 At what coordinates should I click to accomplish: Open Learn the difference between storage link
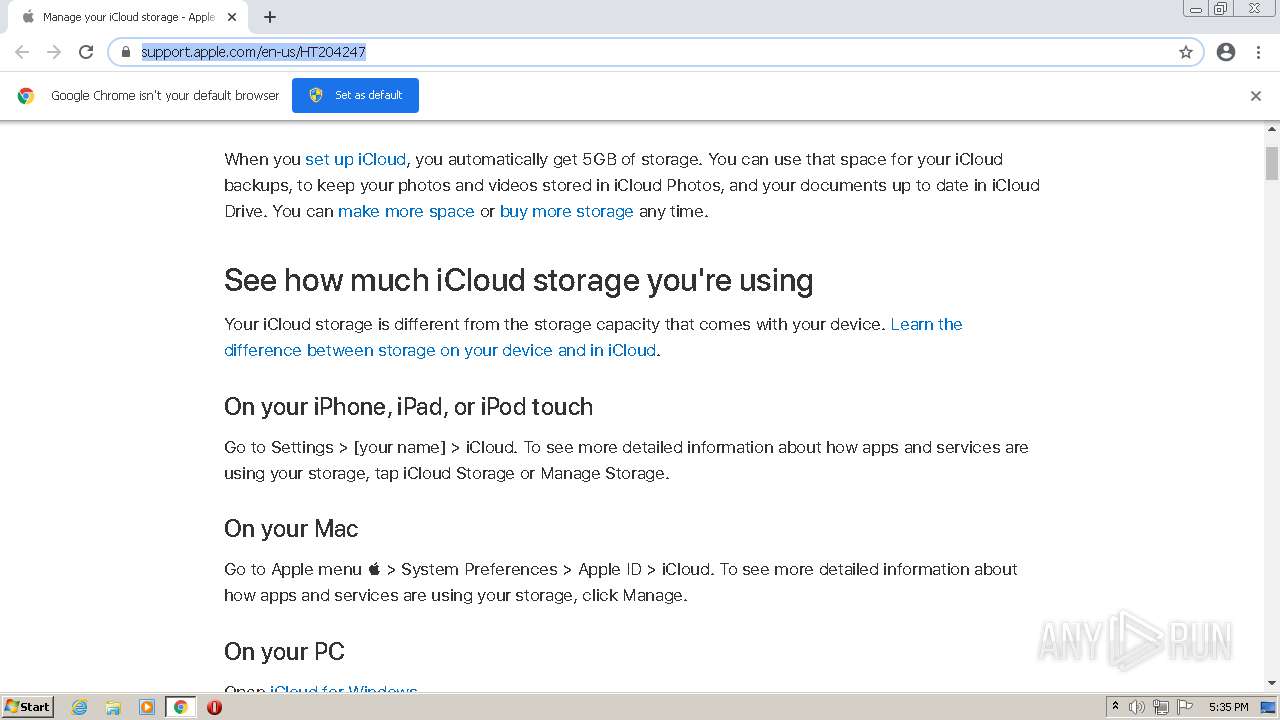click(593, 337)
